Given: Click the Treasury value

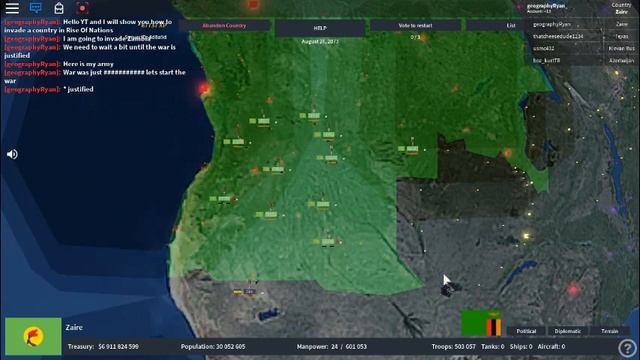Looking at the screenshot, I should click(x=118, y=347).
